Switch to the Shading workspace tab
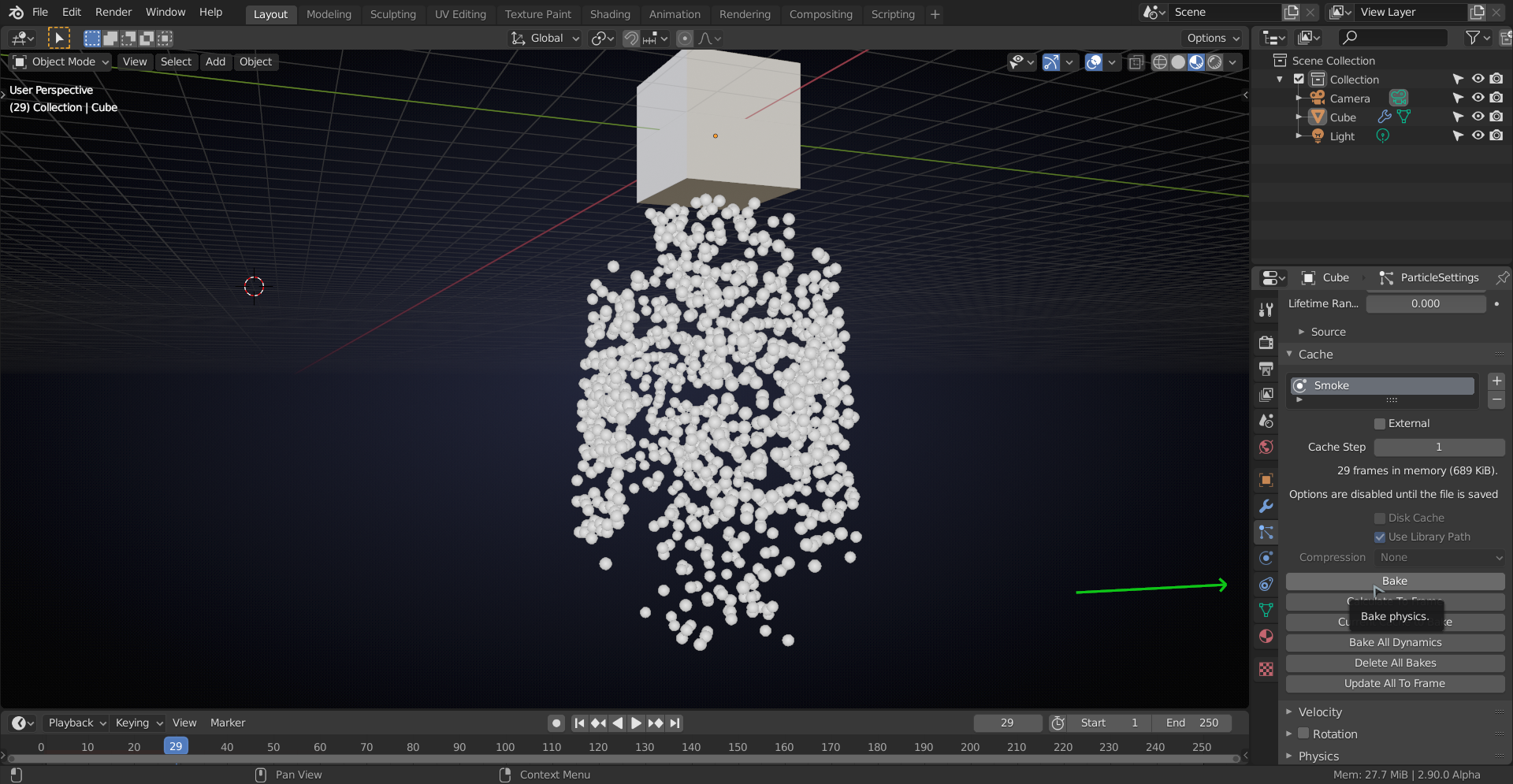1513x784 pixels. tap(610, 14)
